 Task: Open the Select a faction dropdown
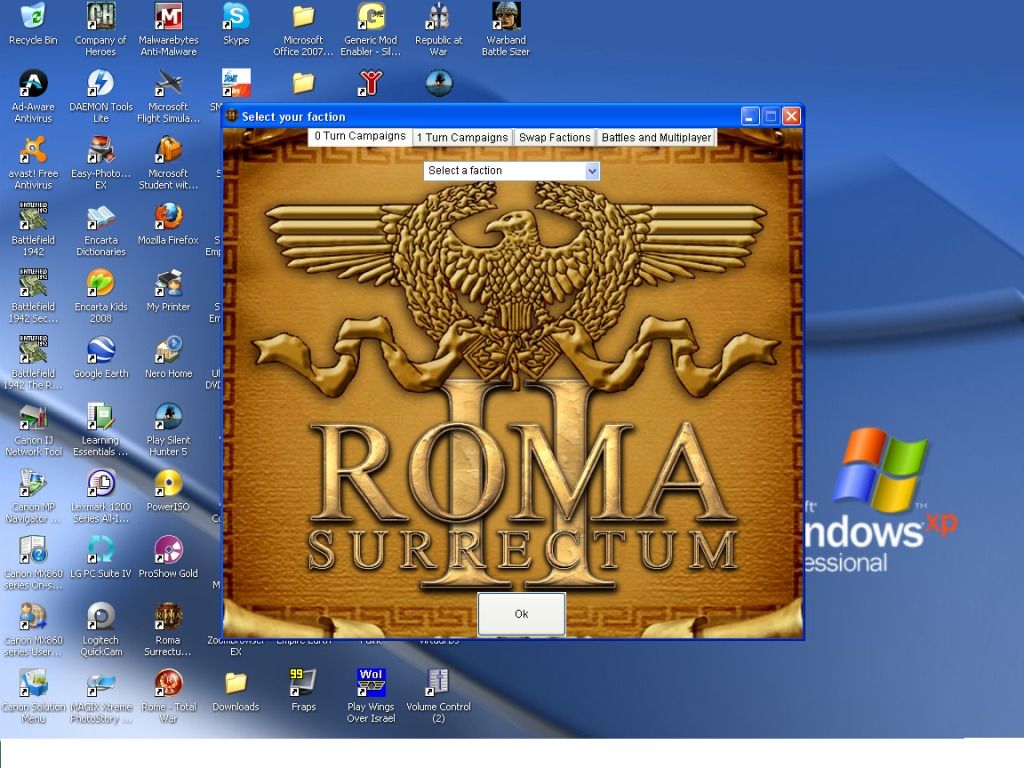tap(511, 171)
